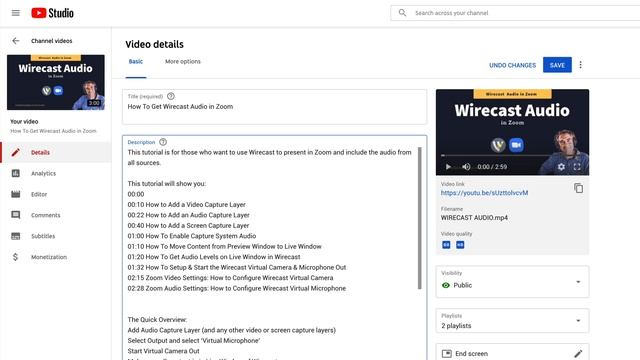Screen dimensions: 640x360
Task: Click the description box scrollbar
Action: tap(420, 218)
